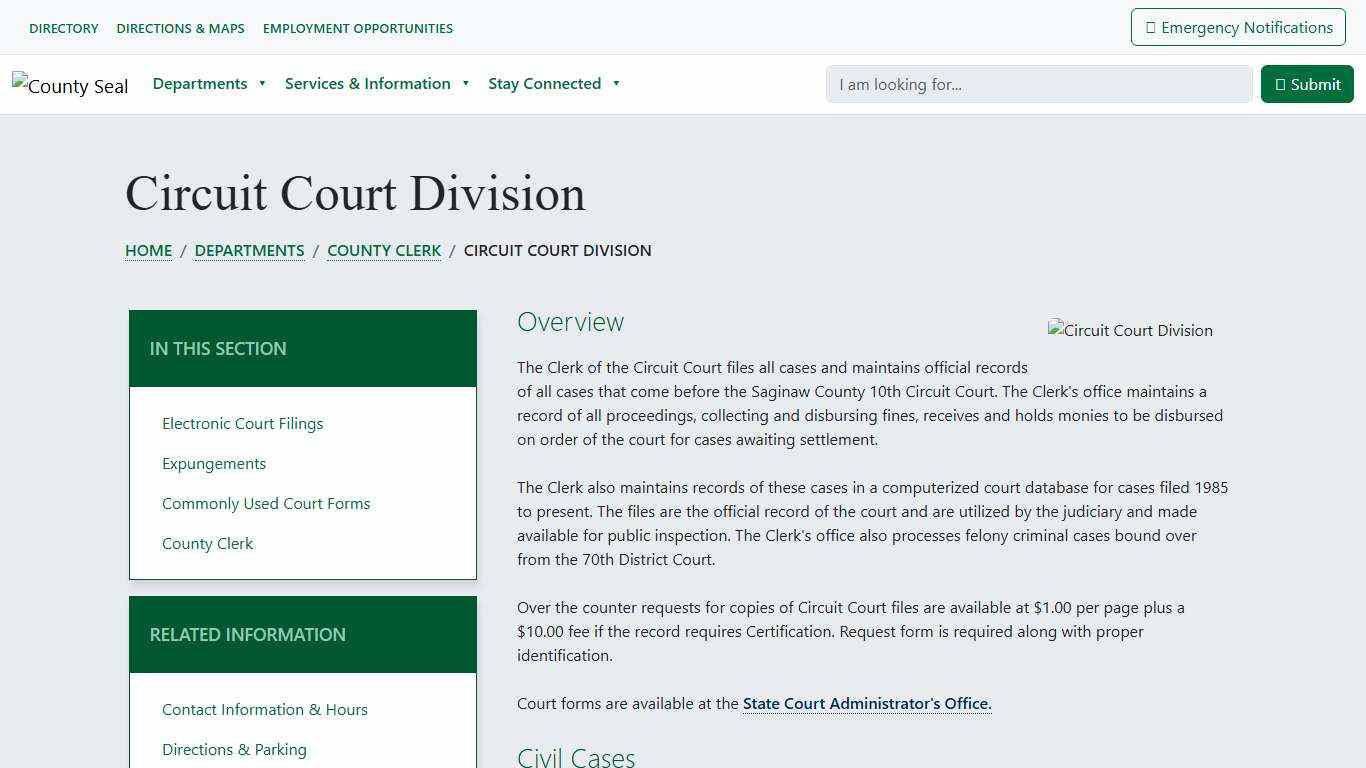Click the County Seal logo

point(70,85)
